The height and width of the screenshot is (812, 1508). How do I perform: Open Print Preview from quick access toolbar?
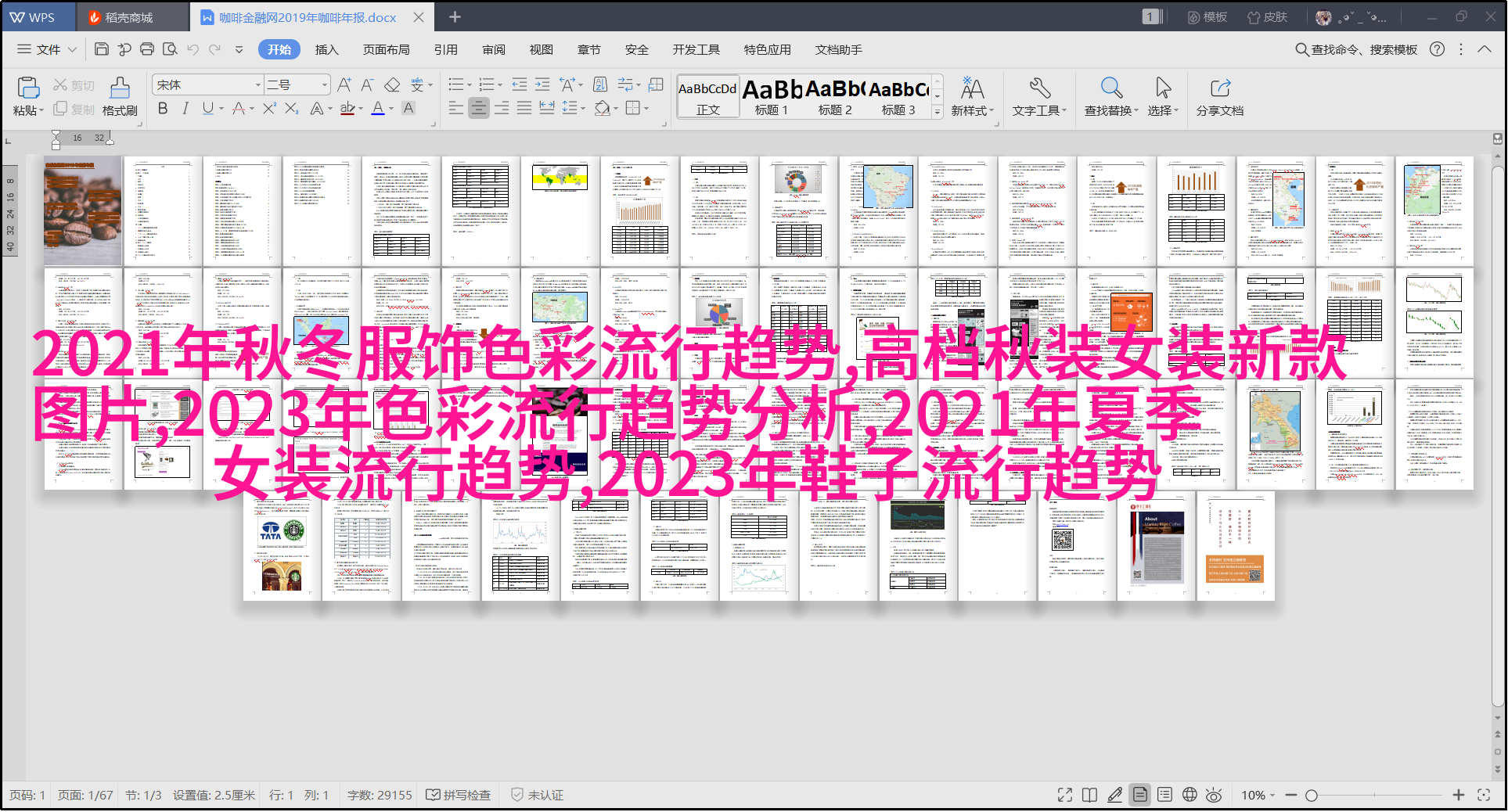(170, 49)
